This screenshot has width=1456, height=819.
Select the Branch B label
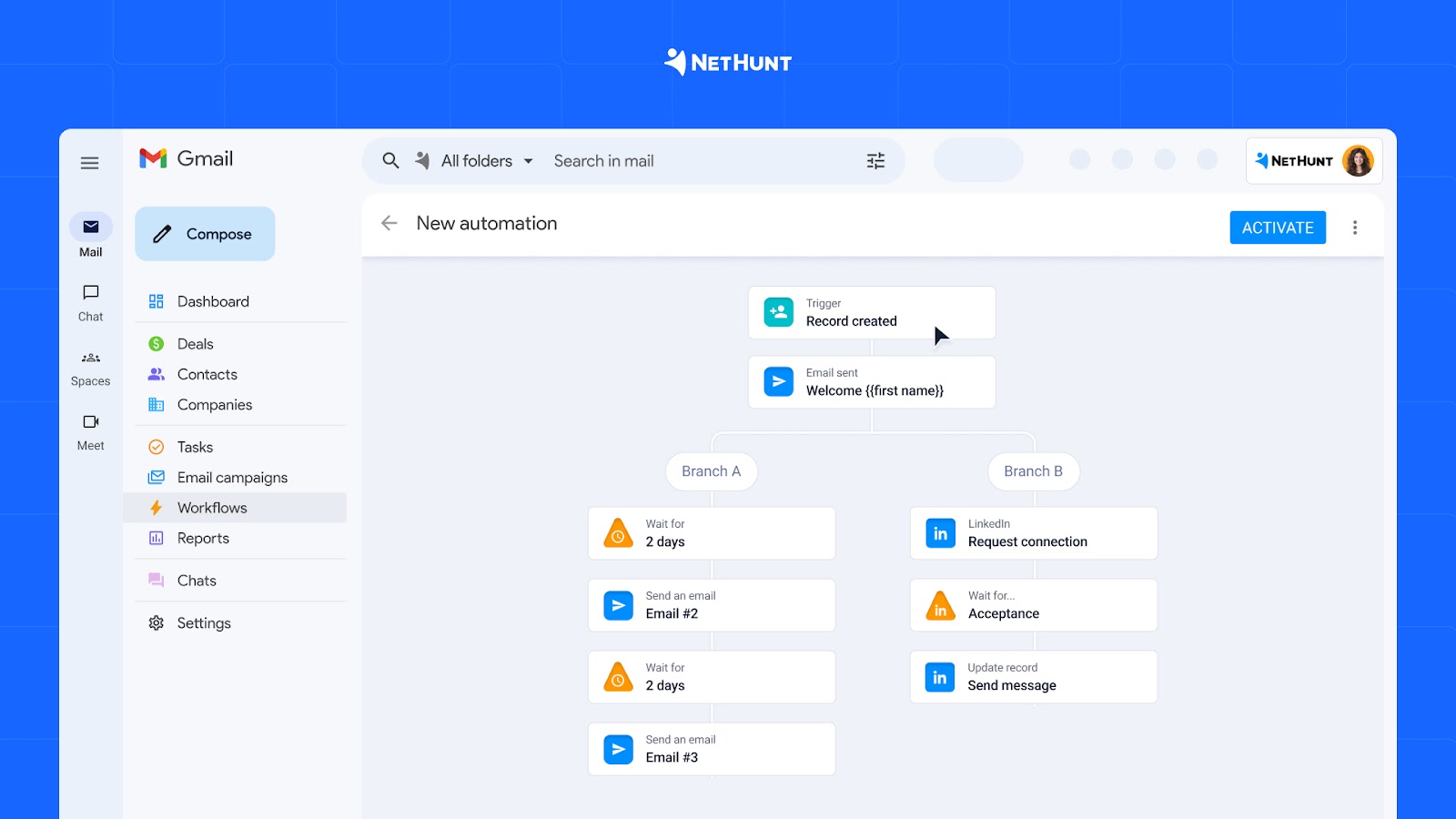[x=1034, y=471]
